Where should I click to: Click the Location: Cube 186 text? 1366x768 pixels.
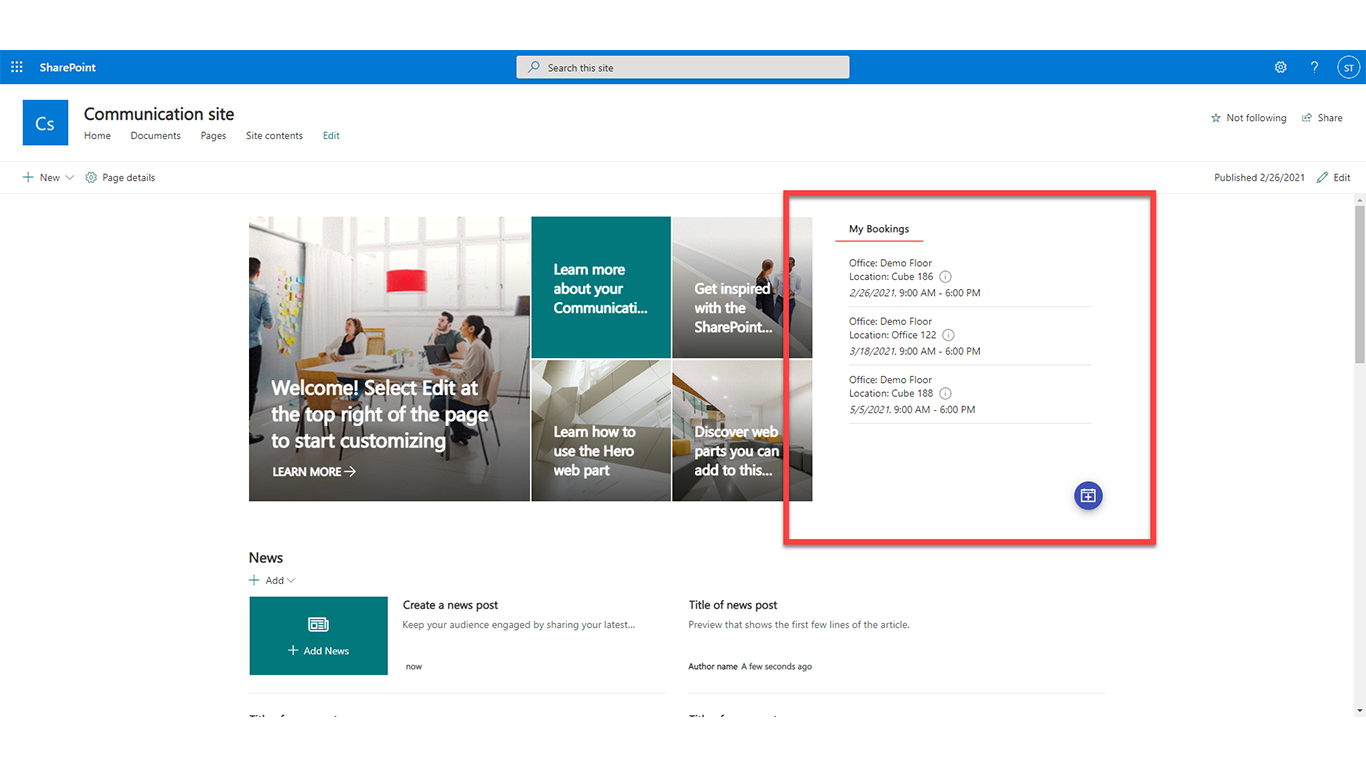pyautogui.click(x=891, y=277)
